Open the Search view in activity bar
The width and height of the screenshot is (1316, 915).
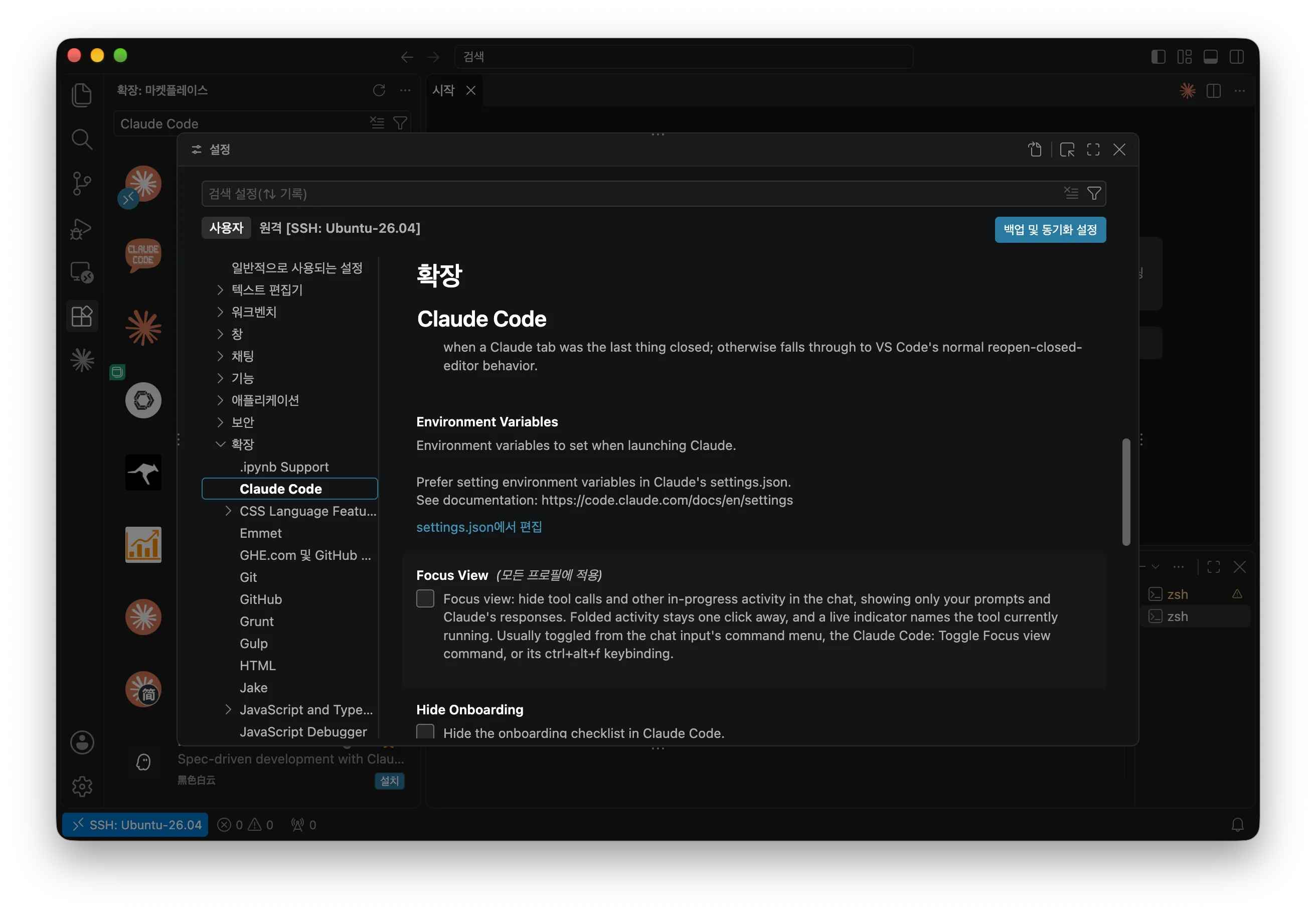point(82,139)
